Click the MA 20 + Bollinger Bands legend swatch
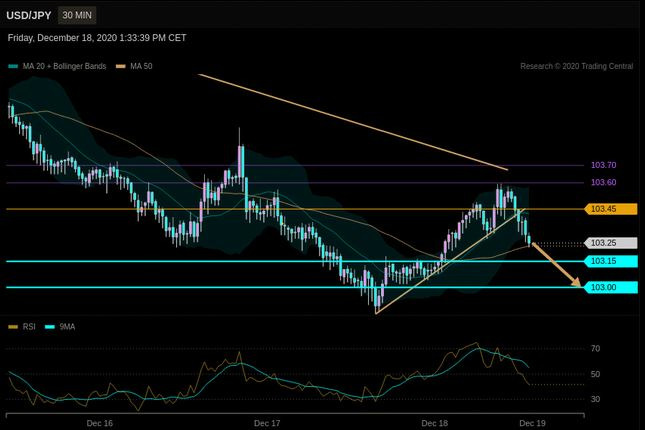 pos(13,66)
